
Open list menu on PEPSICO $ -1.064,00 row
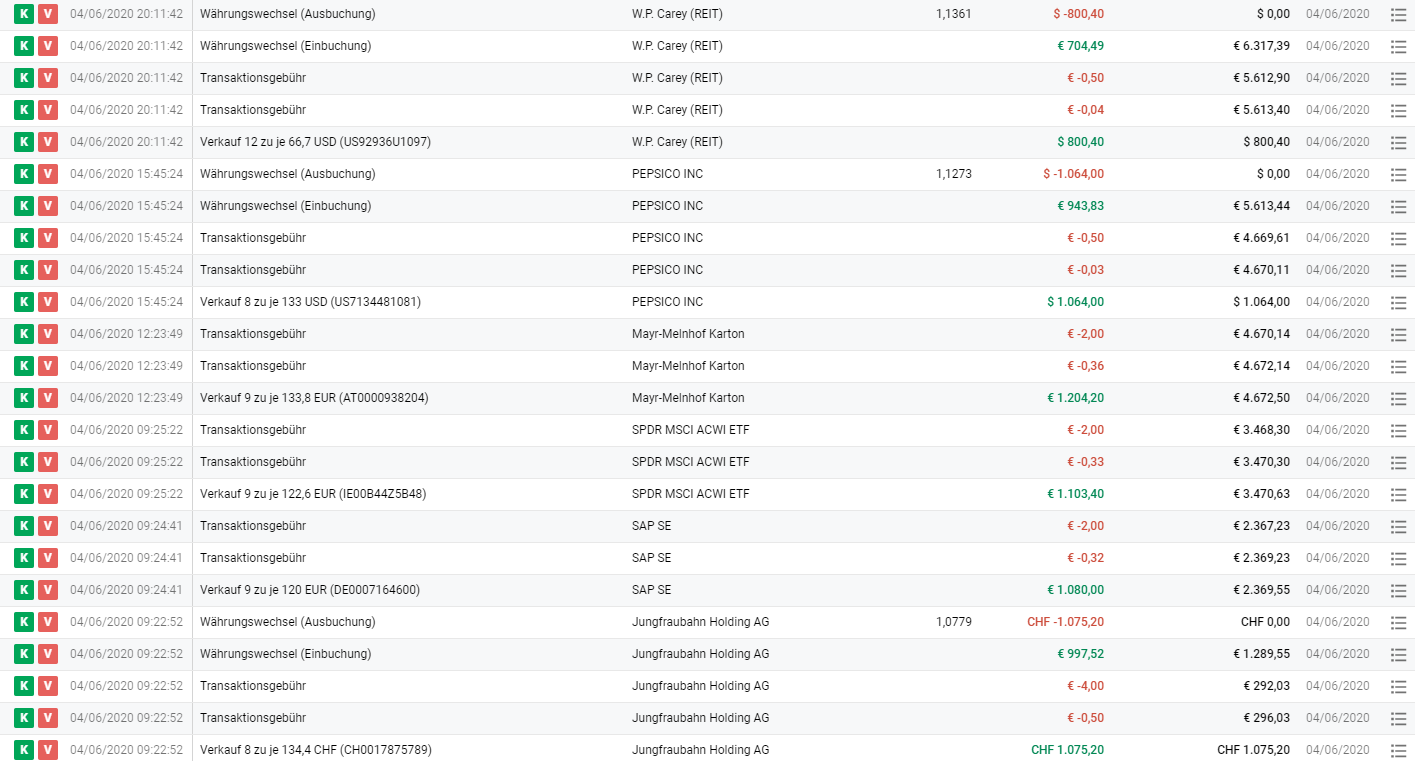tap(1398, 174)
